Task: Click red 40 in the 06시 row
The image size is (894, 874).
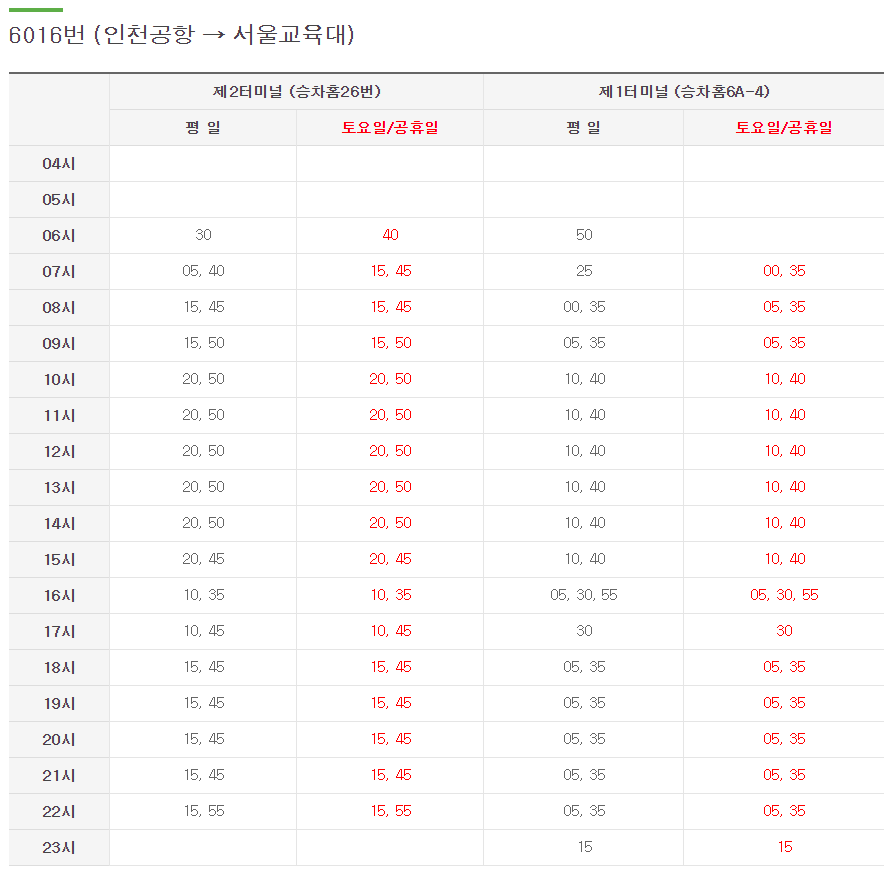Action: click(x=390, y=235)
